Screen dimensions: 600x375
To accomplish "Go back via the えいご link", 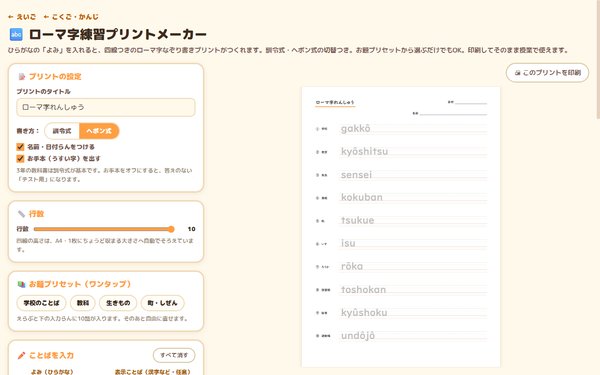I will (x=22, y=17).
